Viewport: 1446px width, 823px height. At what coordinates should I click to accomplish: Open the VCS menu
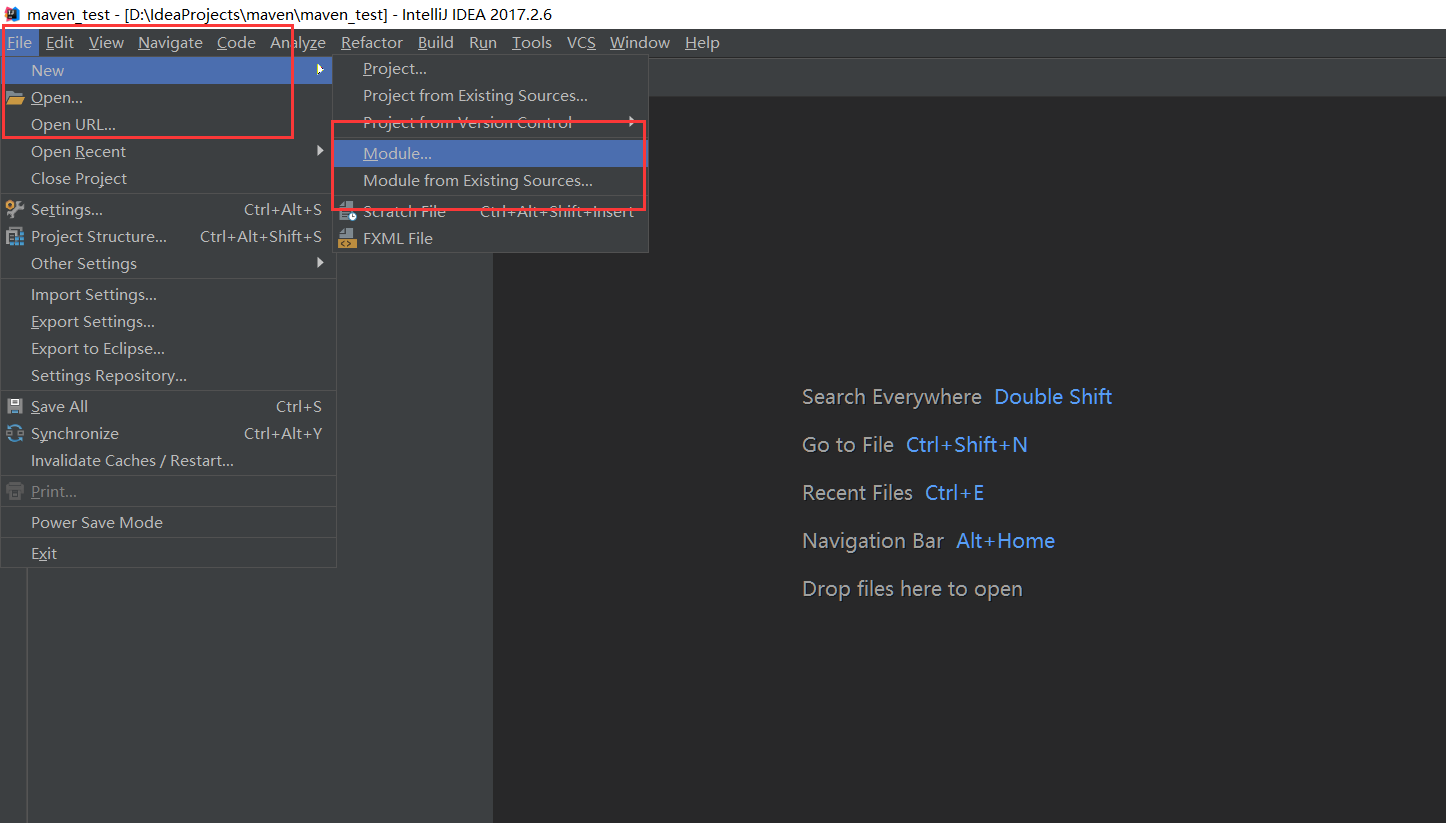581,42
